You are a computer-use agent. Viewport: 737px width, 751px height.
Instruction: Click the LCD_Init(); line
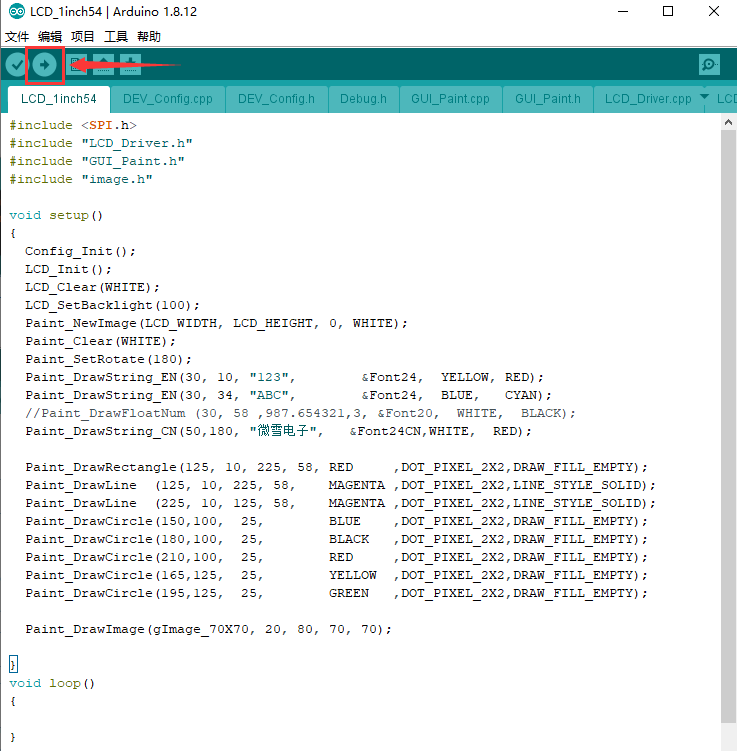point(68,269)
